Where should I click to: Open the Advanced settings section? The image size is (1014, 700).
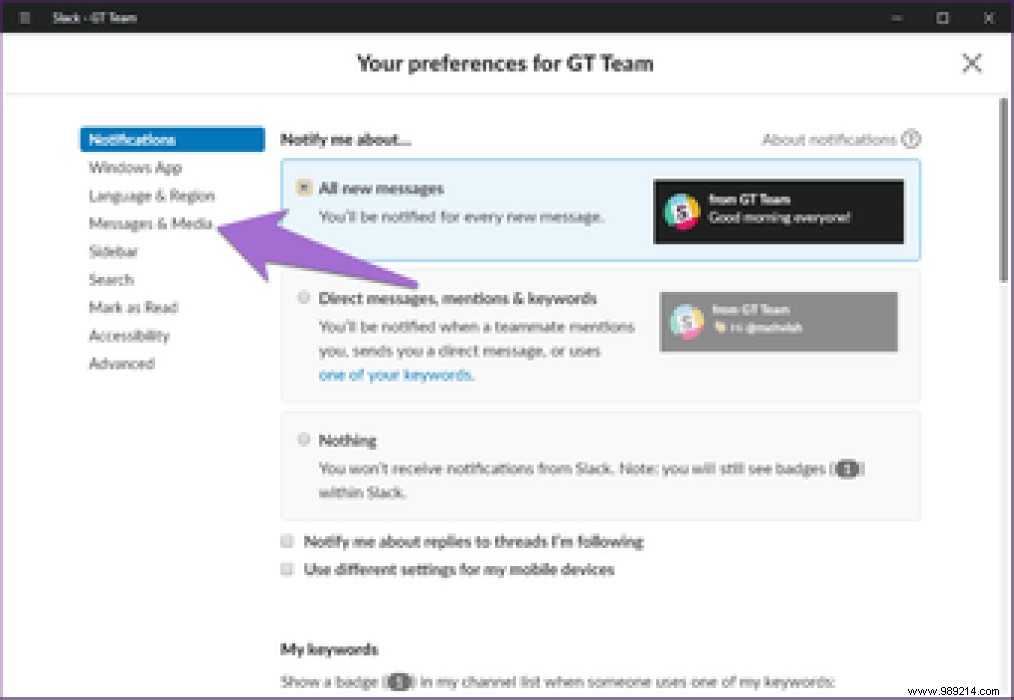(x=122, y=363)
